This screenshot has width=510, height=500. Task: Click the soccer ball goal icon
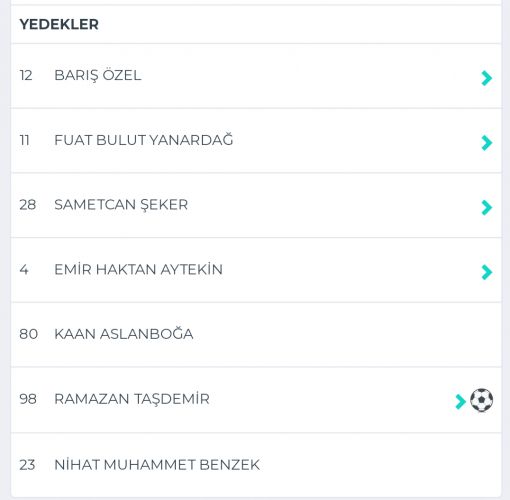[481, 400]
